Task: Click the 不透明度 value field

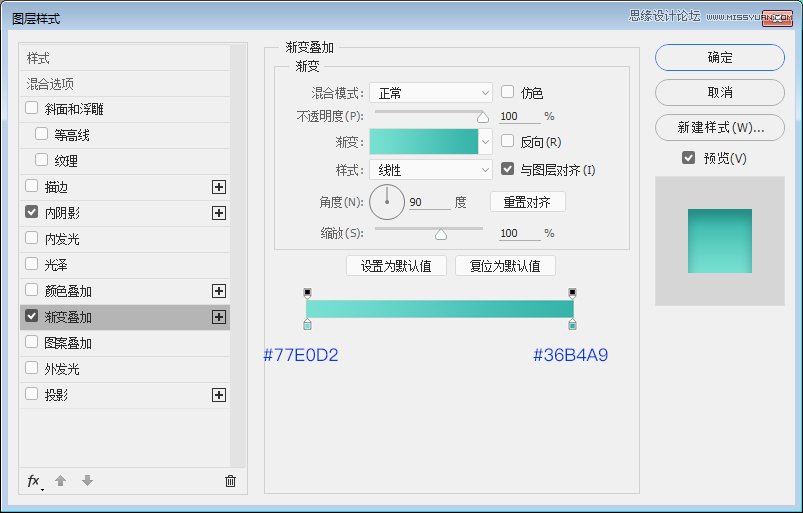Action: tap(520, 116)
